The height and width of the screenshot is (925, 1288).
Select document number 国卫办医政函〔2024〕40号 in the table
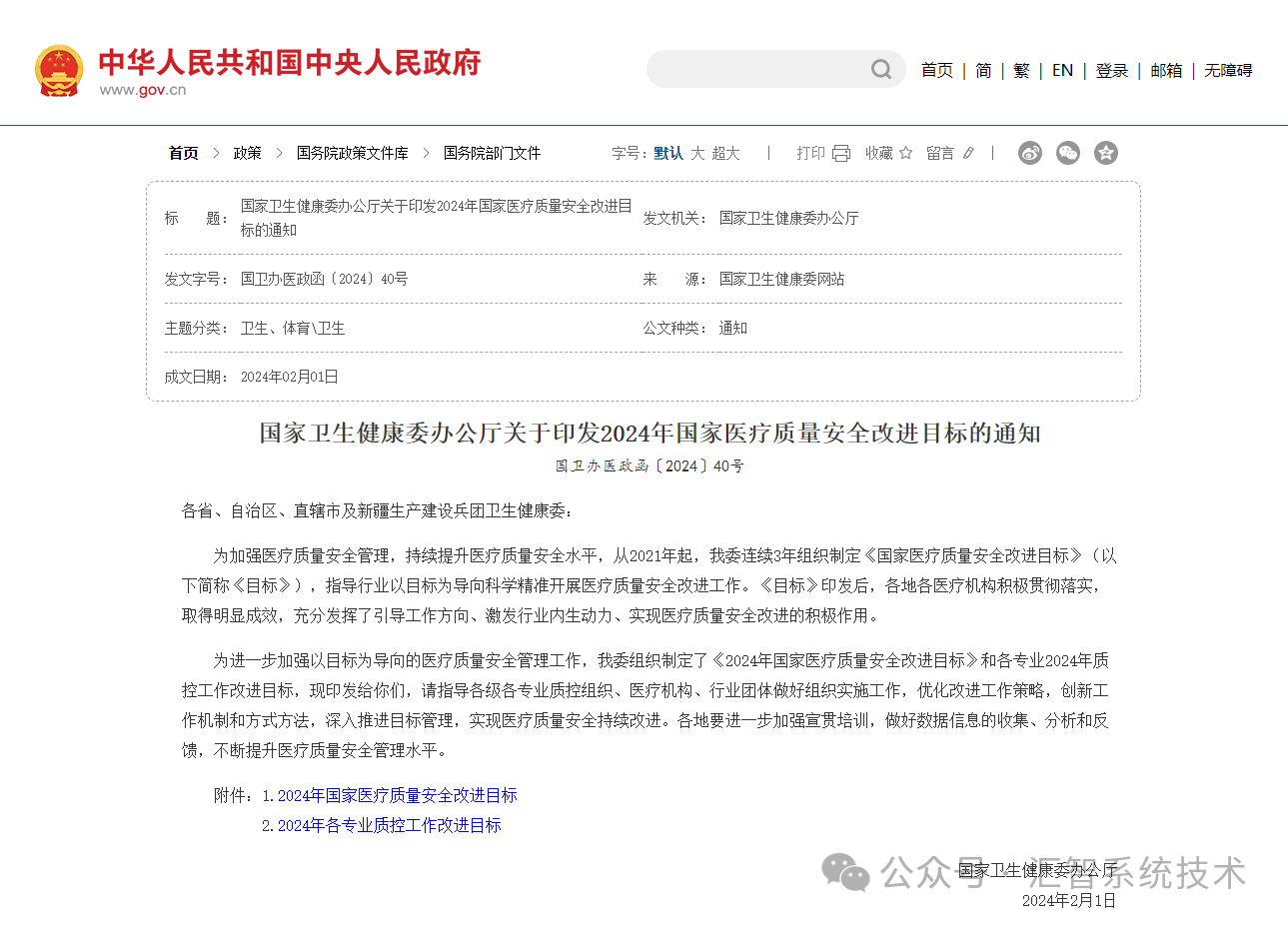point(324,279)
